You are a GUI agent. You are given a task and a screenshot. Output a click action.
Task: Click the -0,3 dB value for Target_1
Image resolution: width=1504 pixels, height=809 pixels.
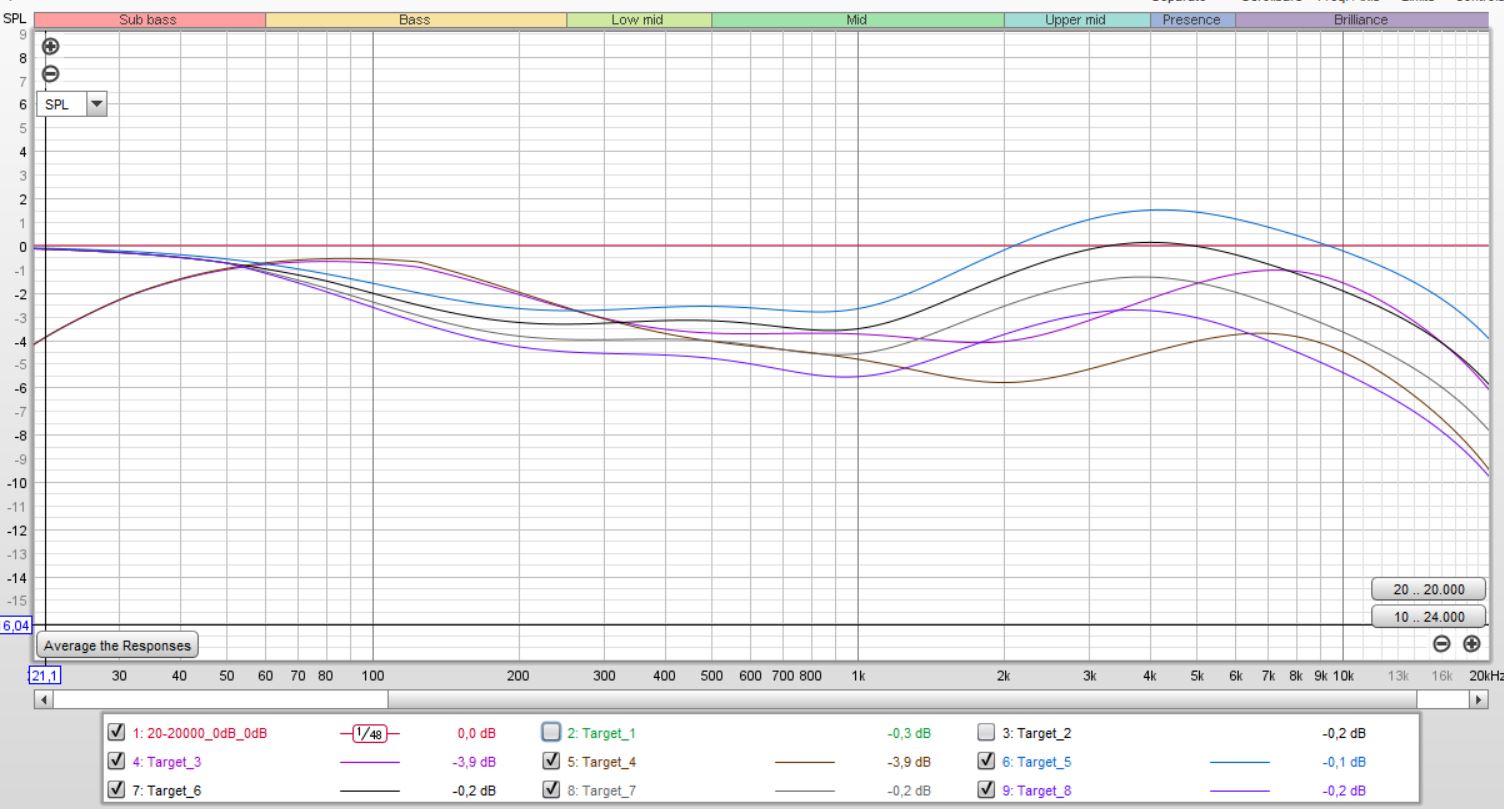pyautogui.click(x=909, y=733)
